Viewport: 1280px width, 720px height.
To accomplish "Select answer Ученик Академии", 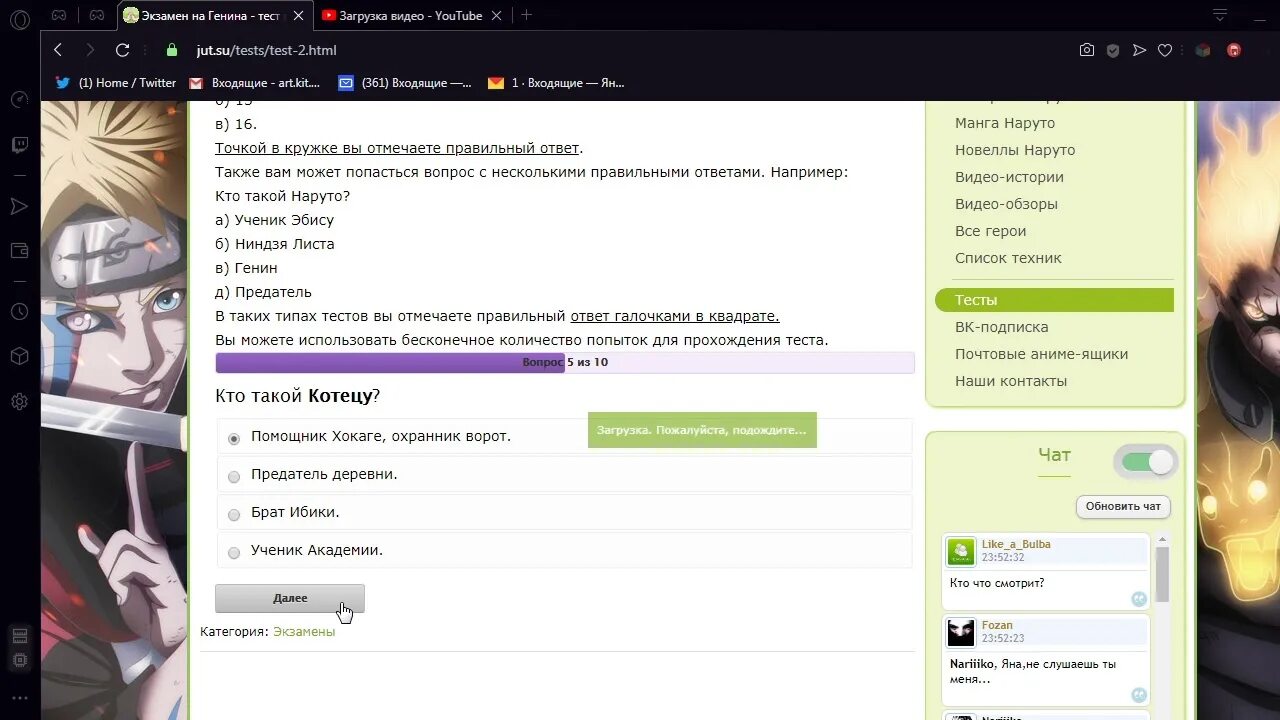I will (x=234, y=552).
